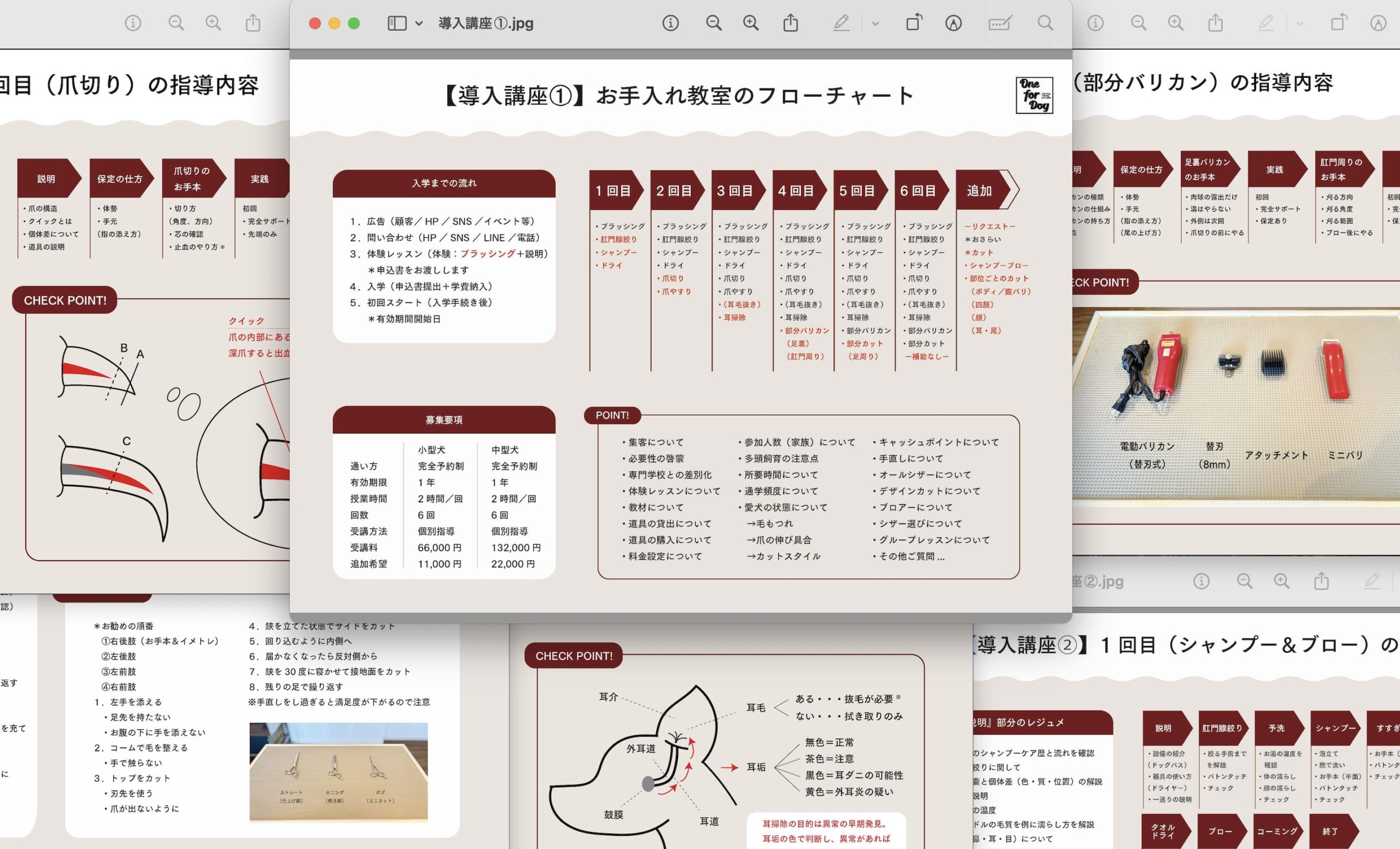The height and width of the screenshot is (849, 1400).
Task: Select the Highlight pen tool in main toolbar
Action: pos(841,24)
